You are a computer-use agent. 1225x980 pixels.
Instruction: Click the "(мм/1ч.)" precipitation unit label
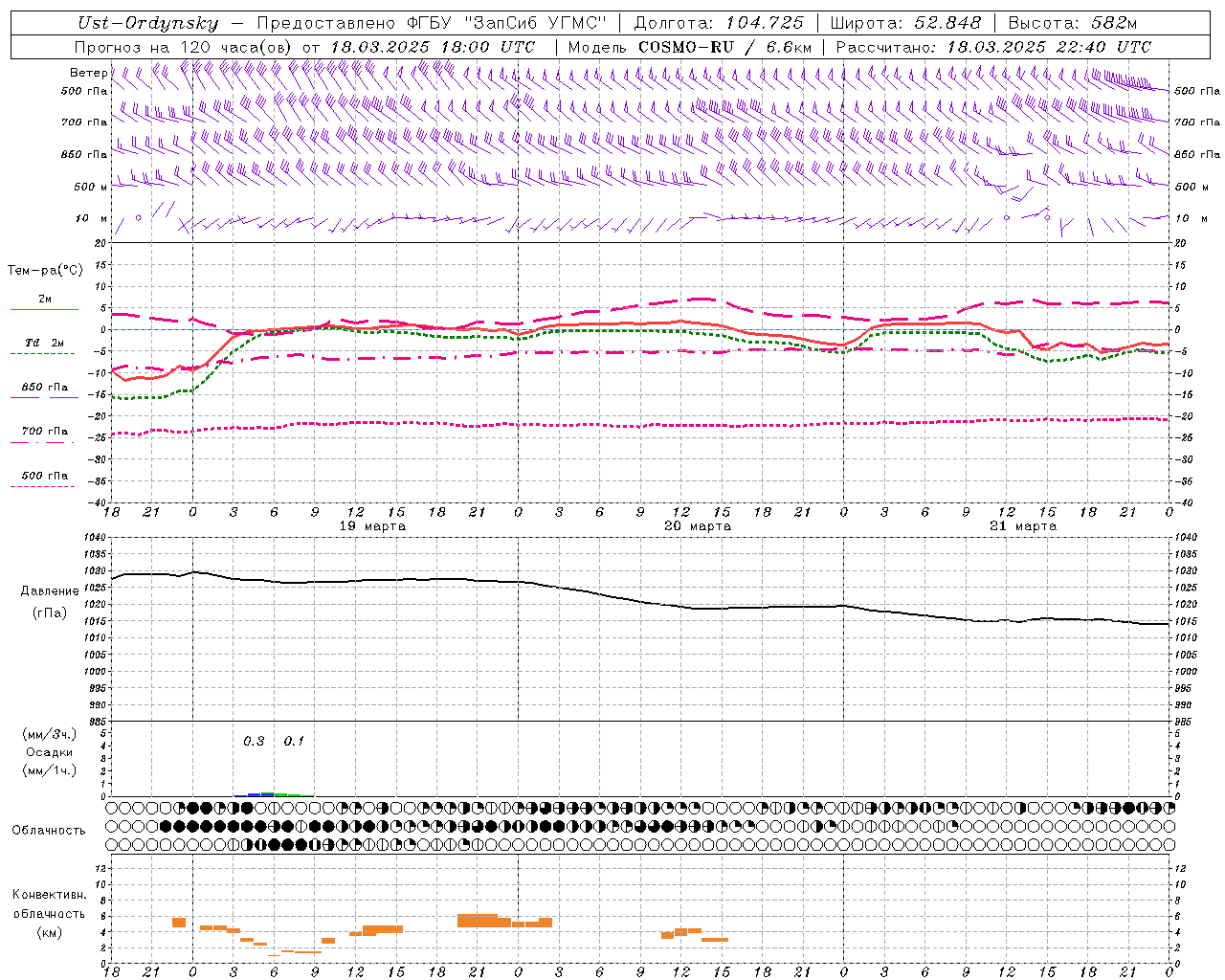click(x=50, y=770)
